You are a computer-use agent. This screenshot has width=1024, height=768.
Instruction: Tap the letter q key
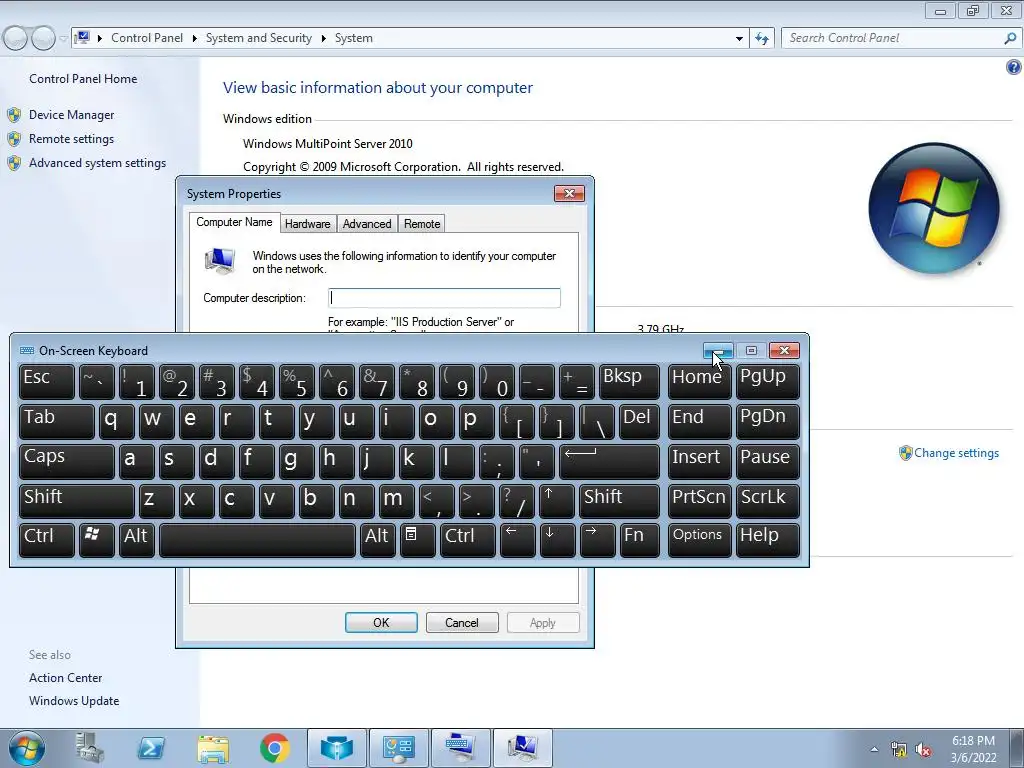(x=117, y=422)
